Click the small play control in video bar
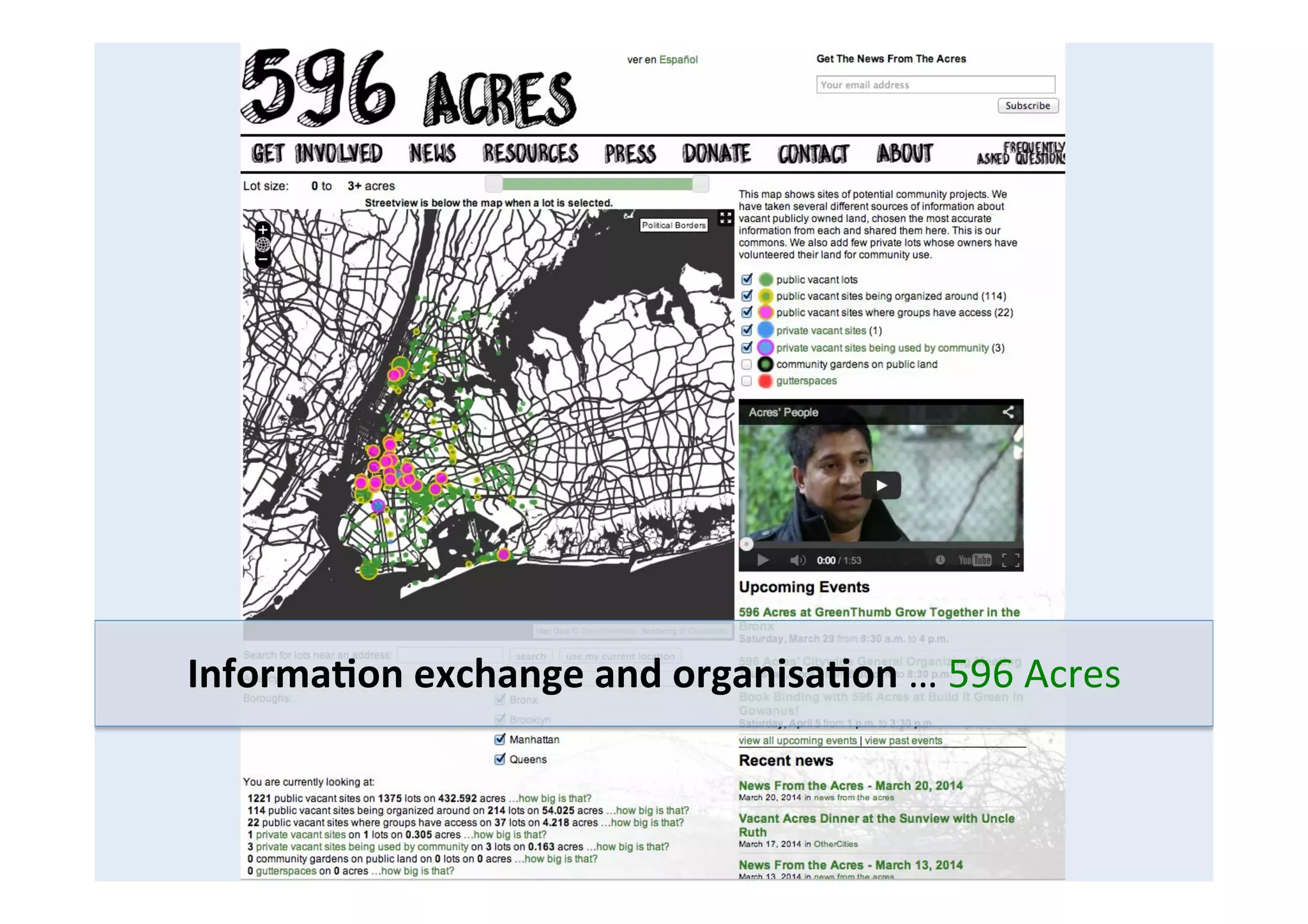This screenshot has width=1308, height=924. (x=763, y=561)
